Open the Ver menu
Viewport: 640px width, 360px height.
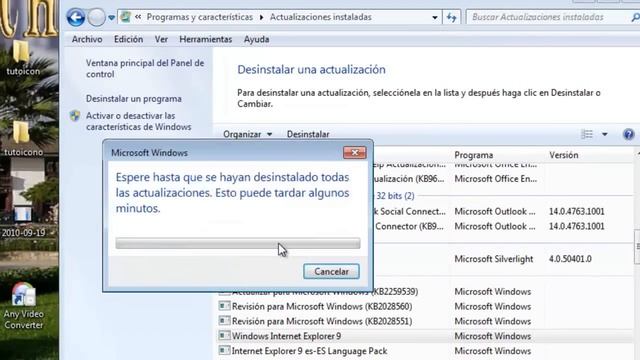click(x=161, y=40)
